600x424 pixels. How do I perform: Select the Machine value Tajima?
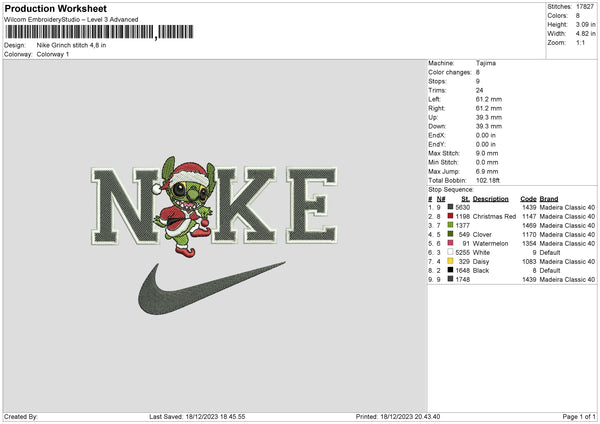[x=486, y=63]
